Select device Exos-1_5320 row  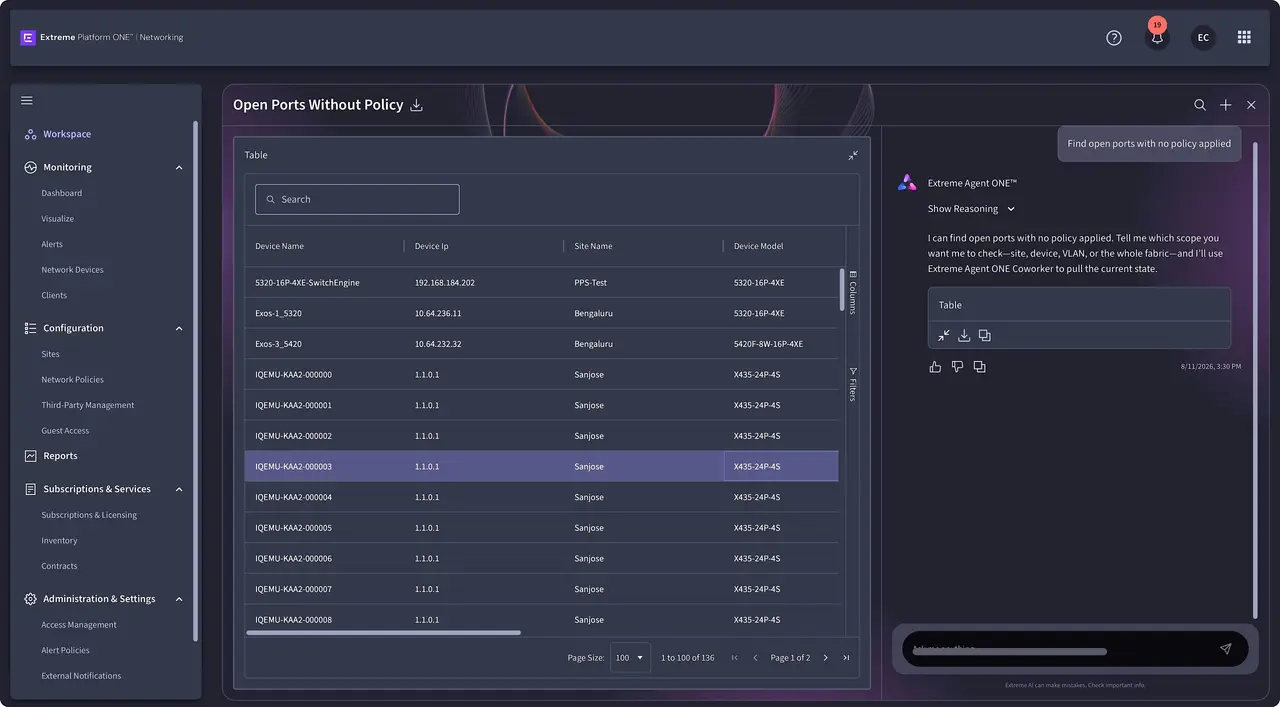[x=541, y=314]
